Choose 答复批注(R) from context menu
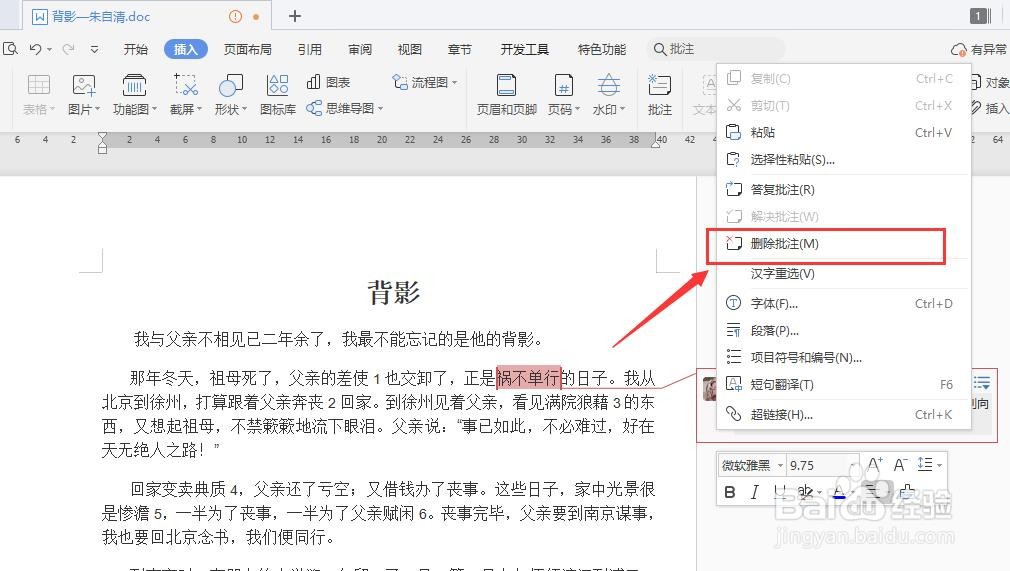 [x=844, y=189]
